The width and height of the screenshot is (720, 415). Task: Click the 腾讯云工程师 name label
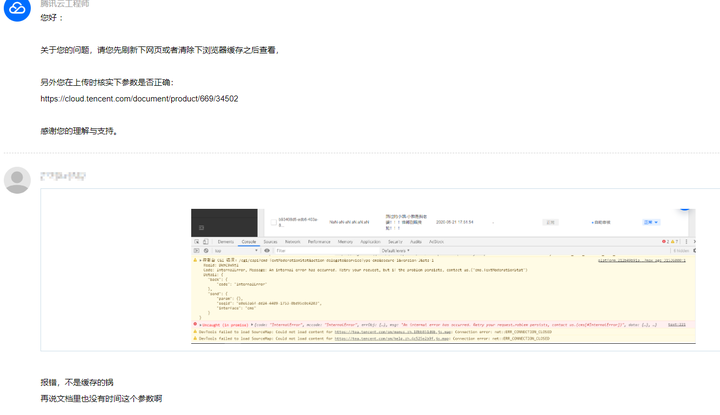65,4
